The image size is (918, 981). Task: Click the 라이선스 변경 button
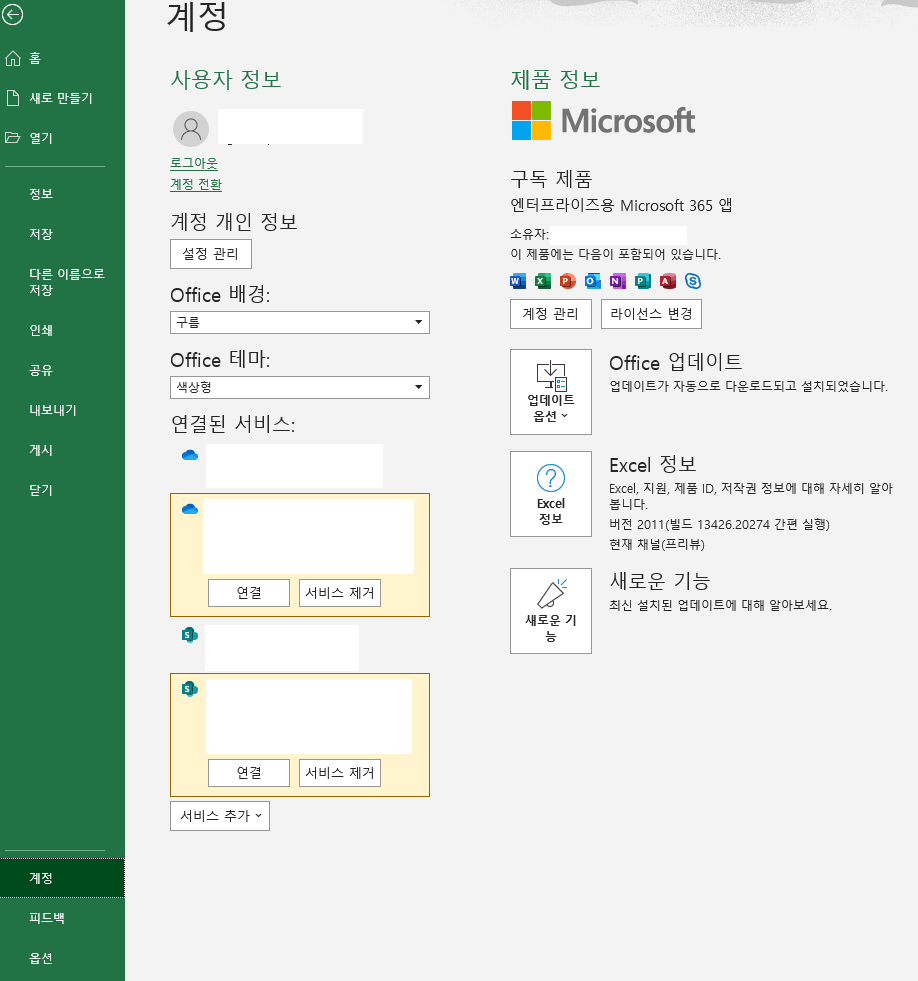click(651, 313)
